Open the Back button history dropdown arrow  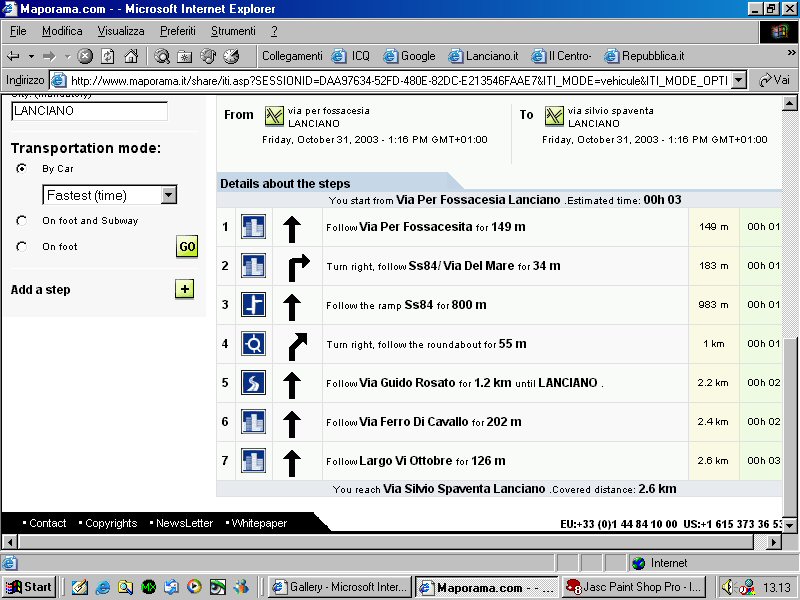[32, 56]
